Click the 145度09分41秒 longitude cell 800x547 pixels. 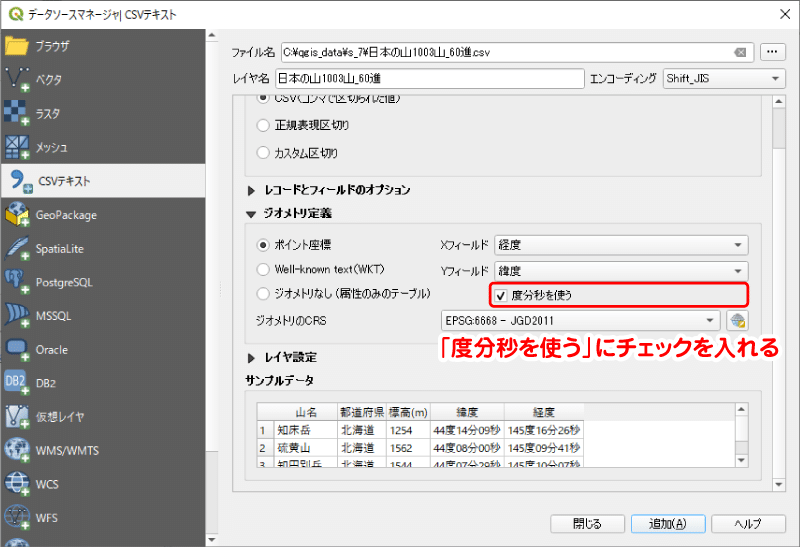tap(544, 448)
